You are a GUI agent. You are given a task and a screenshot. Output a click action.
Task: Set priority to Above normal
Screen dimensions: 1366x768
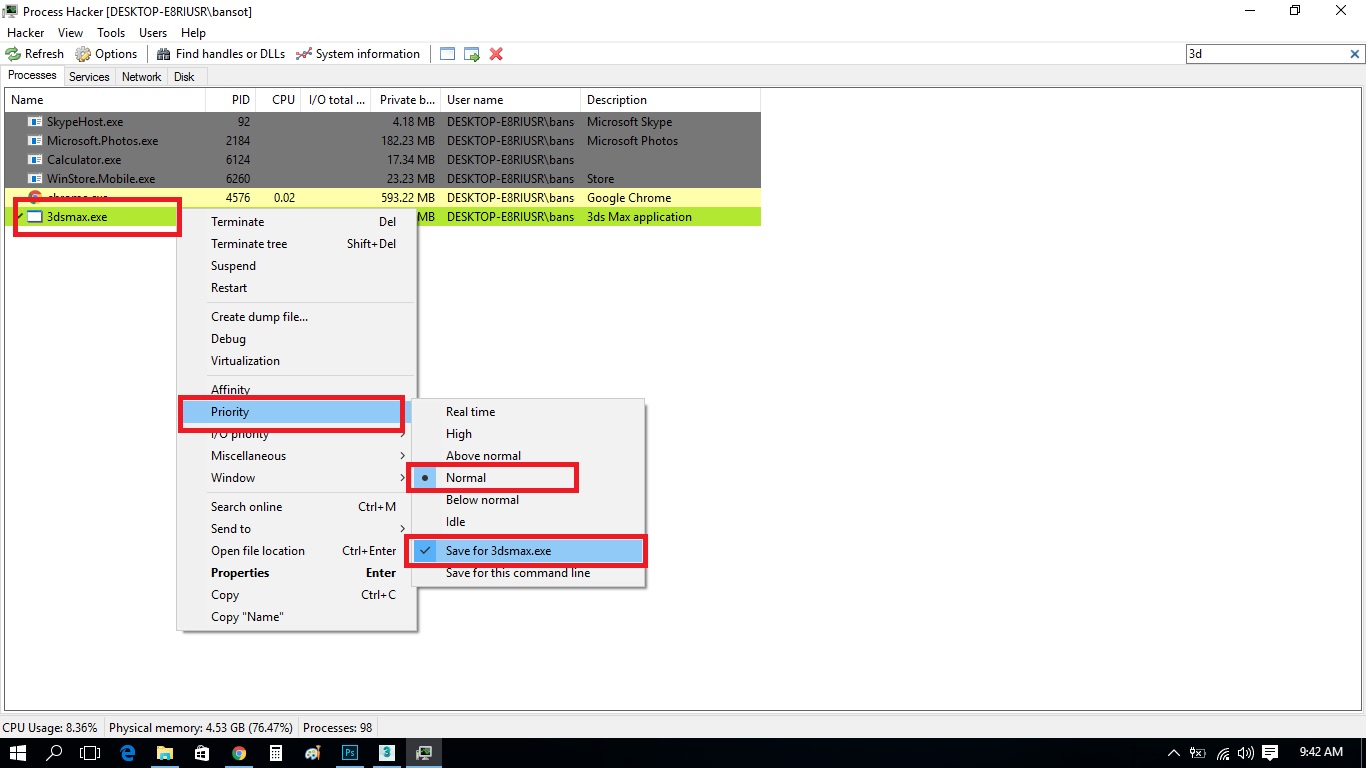click(529, 456)
